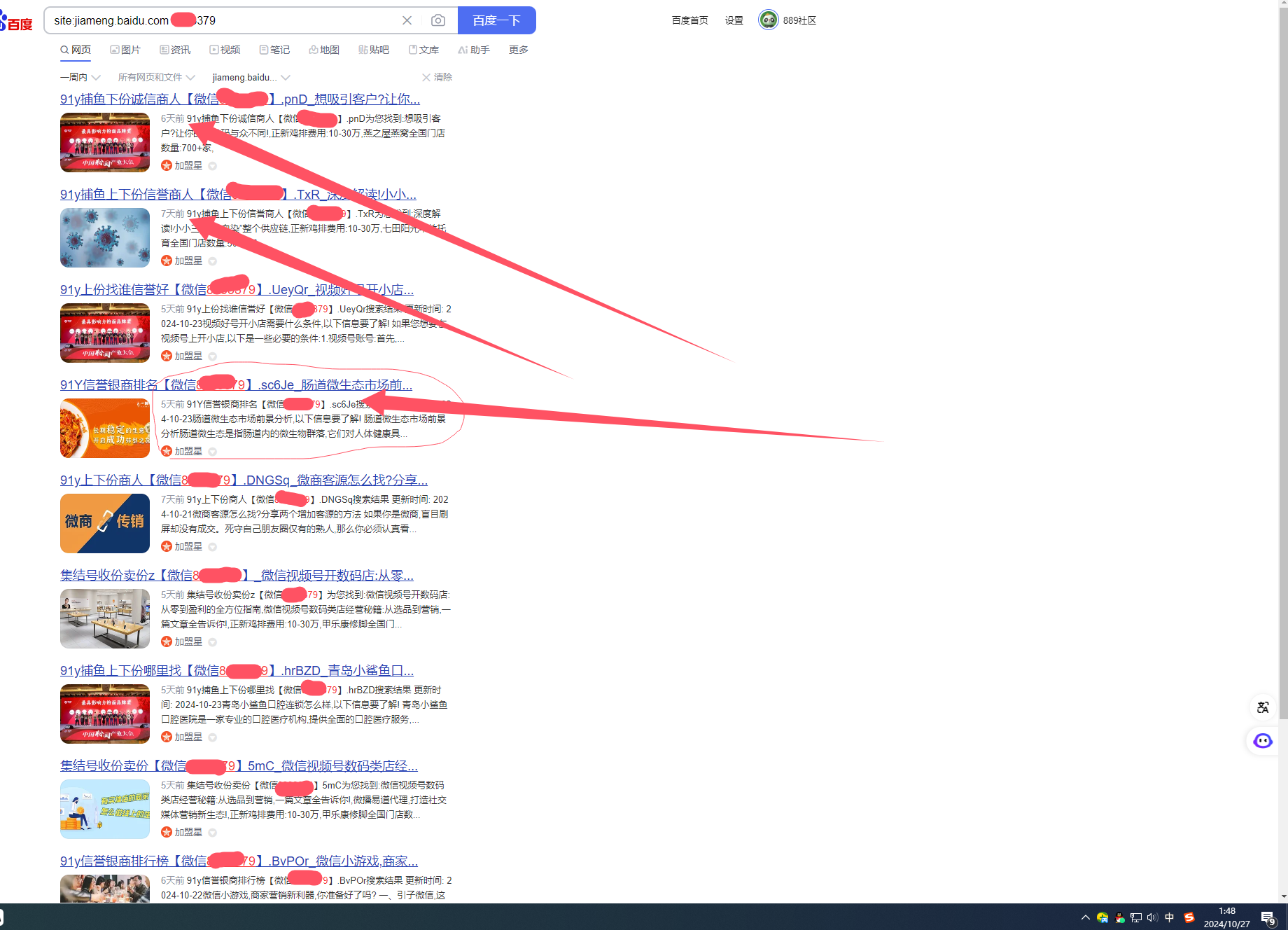Open camera image search icon
1288x930 pixels.
pyautogui.click(x=437, y=20)
